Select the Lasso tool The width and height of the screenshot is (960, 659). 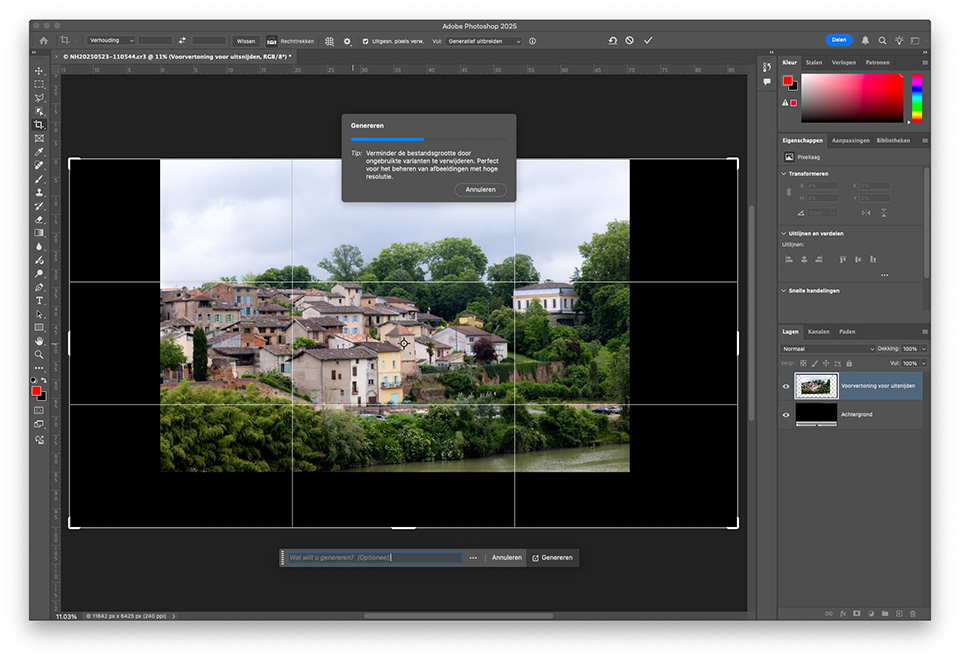pyautogui.click(x=39, y=98)
